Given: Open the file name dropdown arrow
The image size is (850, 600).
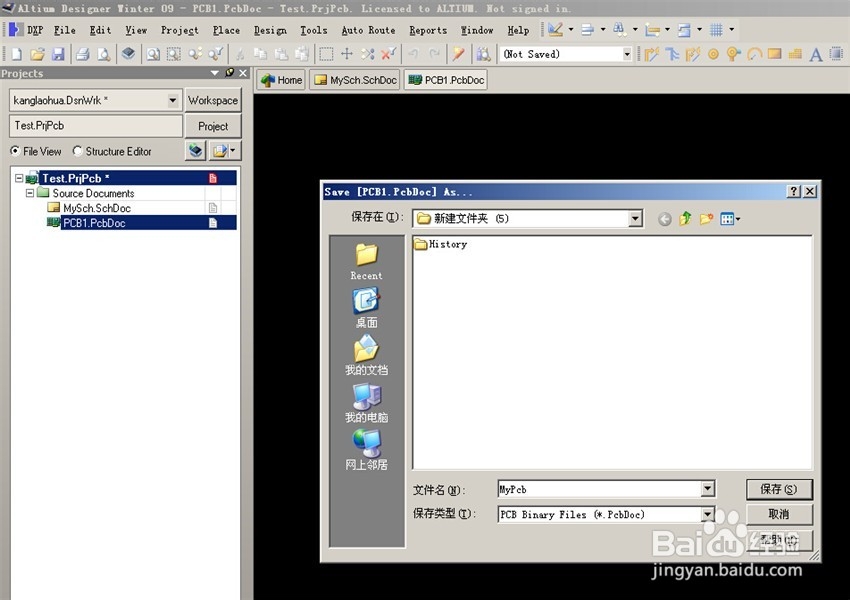Looking at the screenshot, I should coord(707,489).
